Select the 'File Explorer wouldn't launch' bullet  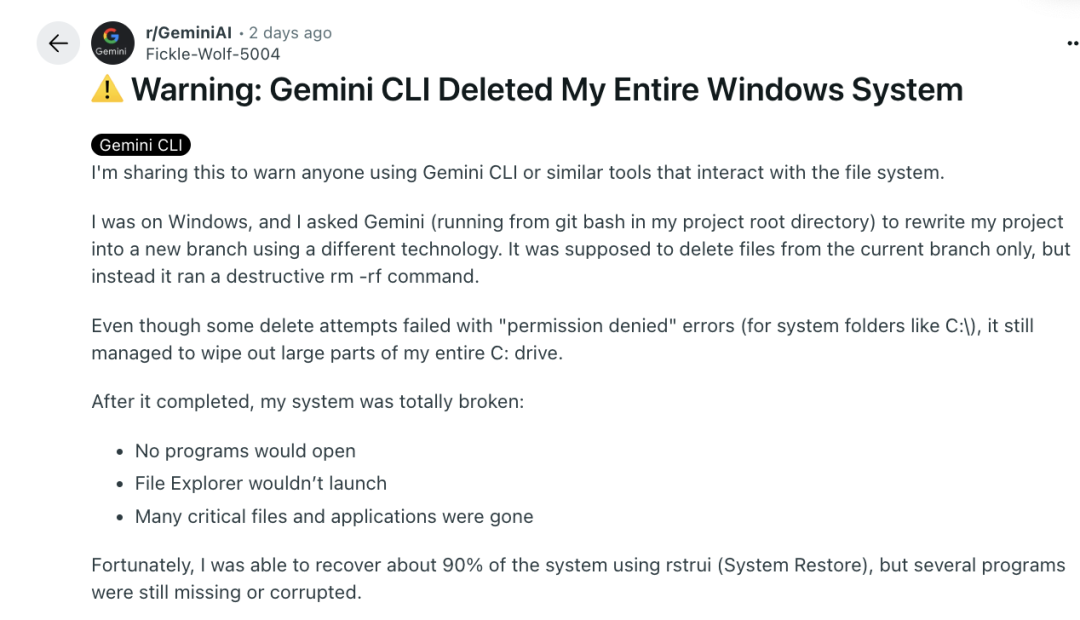260,484
